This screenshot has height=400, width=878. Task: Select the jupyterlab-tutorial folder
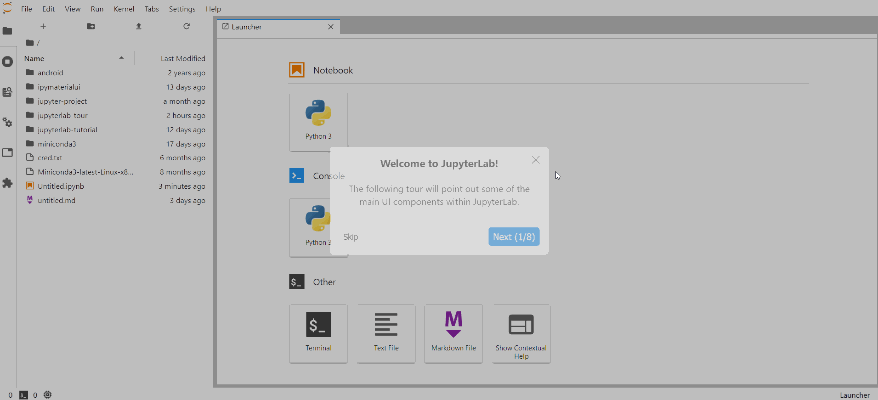pyautogui.click(x=114, y=129)
